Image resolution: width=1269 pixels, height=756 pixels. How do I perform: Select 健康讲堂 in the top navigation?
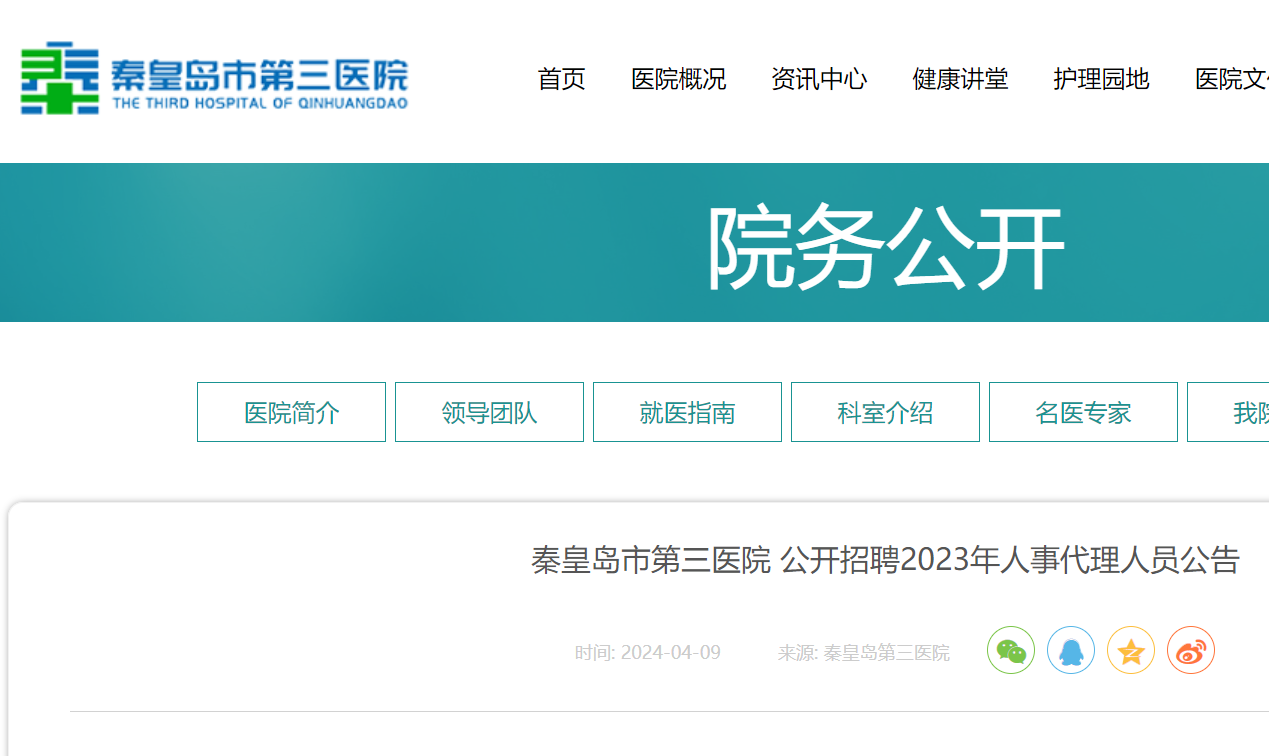tap(960, 79)
